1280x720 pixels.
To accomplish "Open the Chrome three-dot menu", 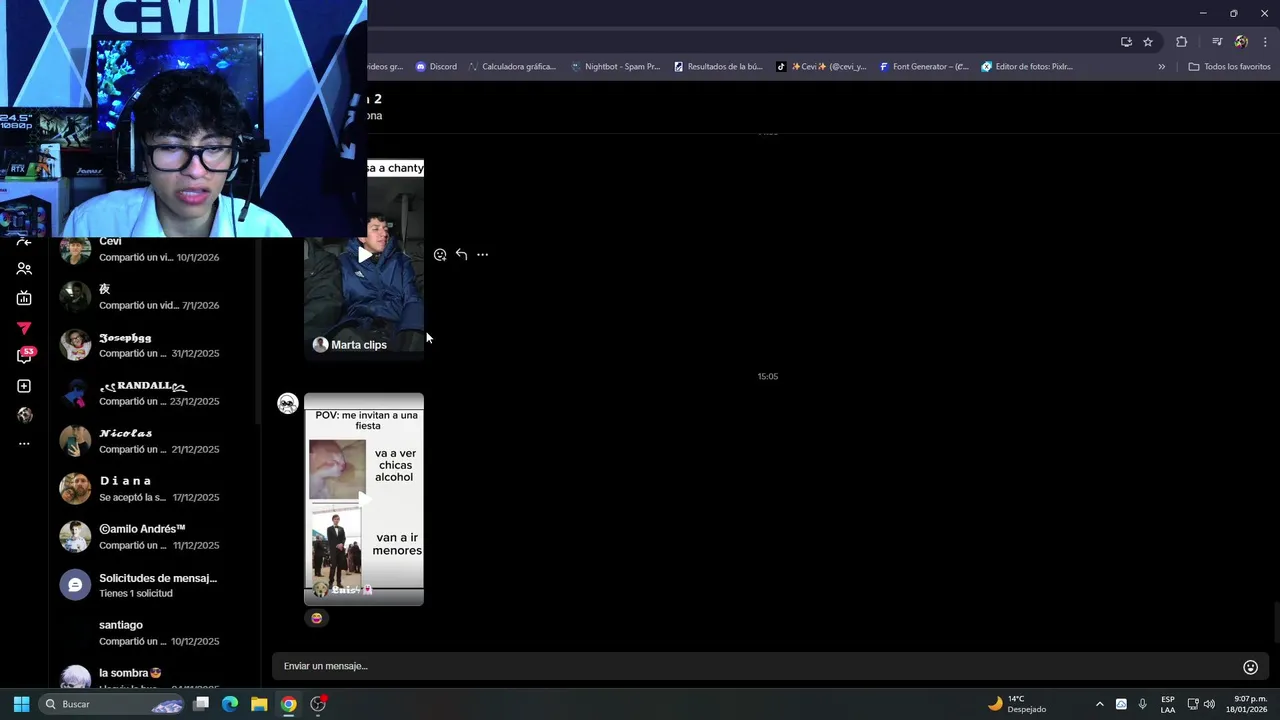I will 1266,42.
